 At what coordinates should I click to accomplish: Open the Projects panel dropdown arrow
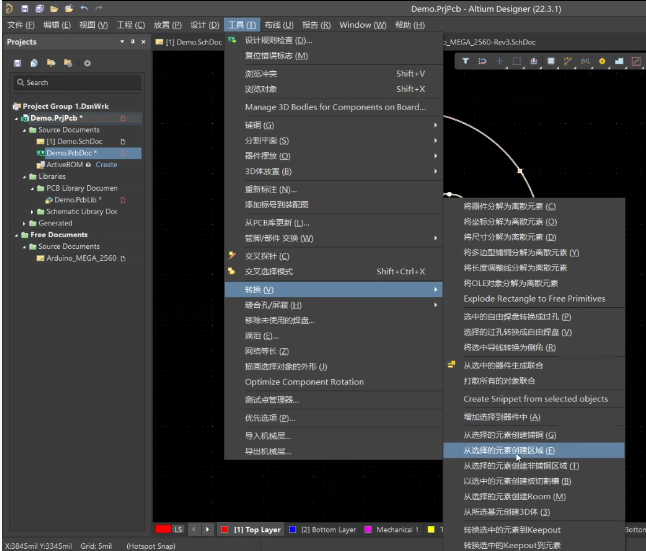coord(122,42)
